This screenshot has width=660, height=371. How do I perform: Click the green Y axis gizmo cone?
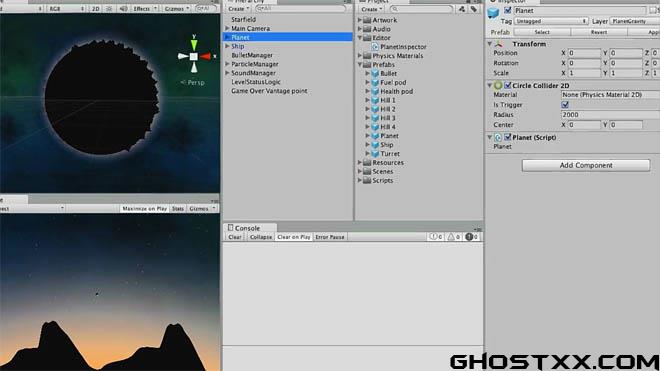(x=194, y=45)
